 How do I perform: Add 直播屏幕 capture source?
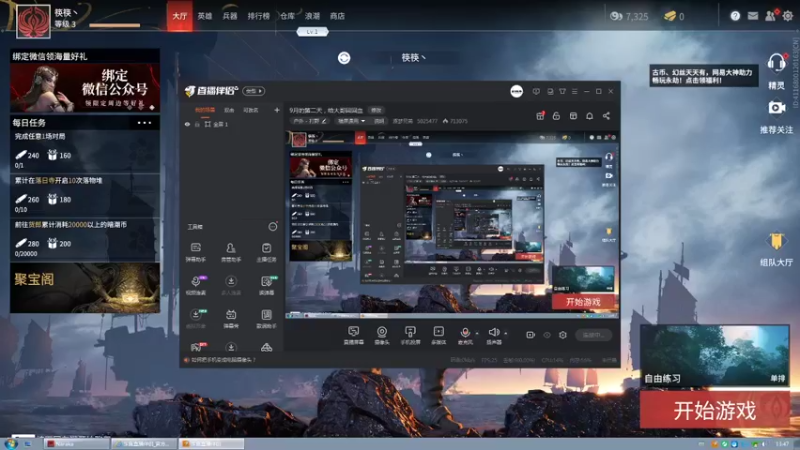point(354,336)
